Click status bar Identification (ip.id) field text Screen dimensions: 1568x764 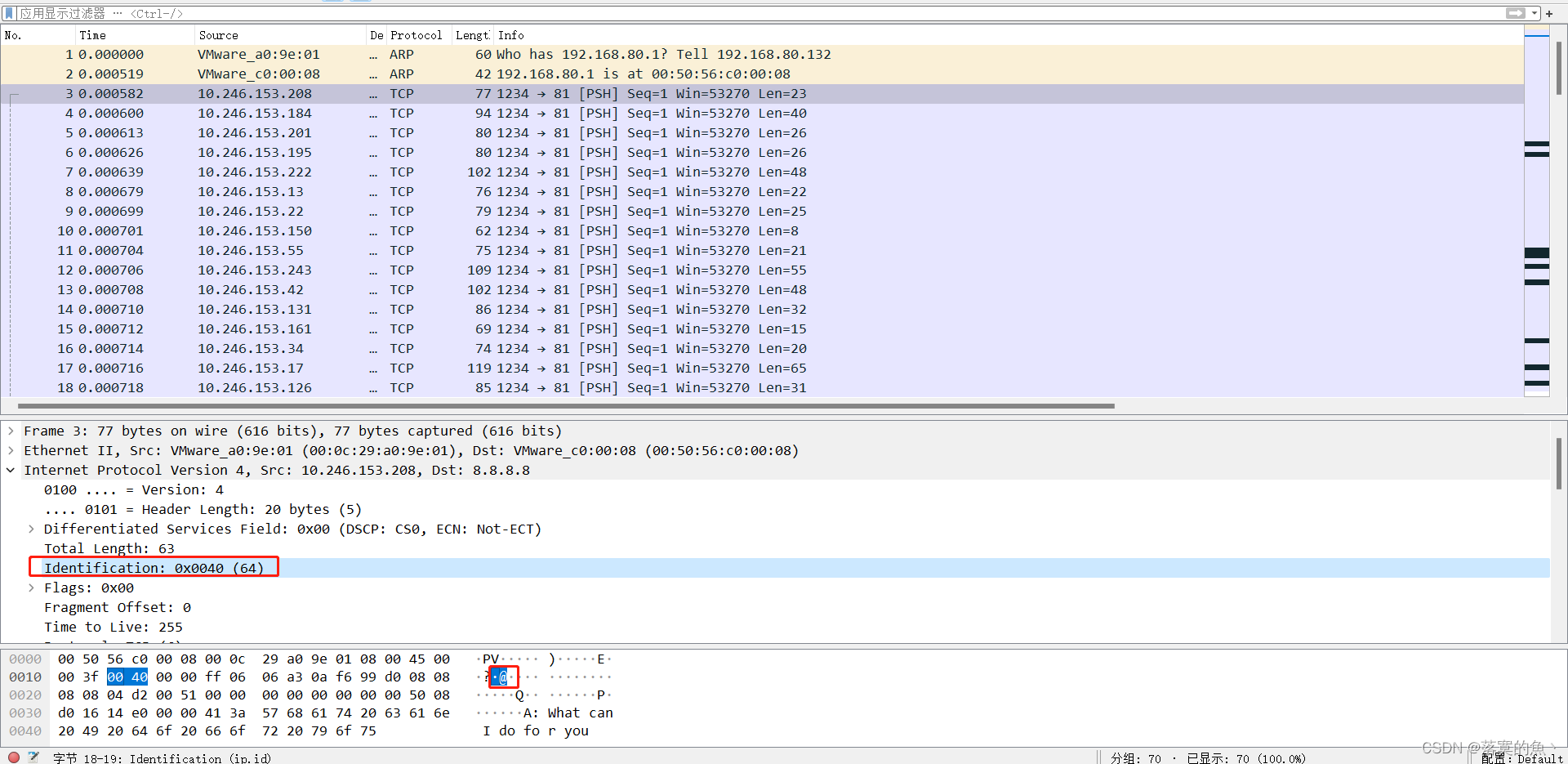pos(163,758)
